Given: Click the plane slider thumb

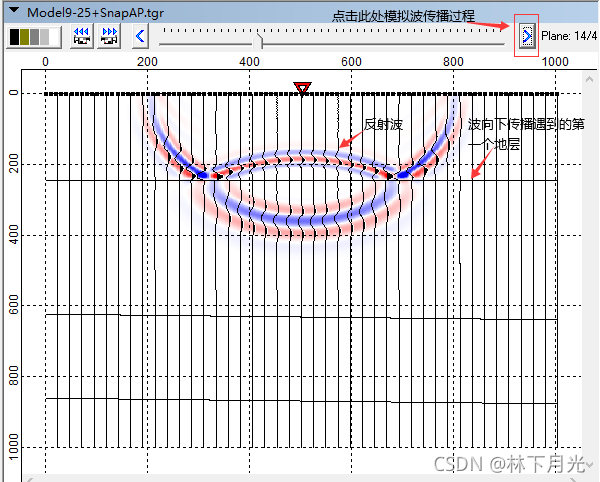Looking at the screenshot, I should point(258,41).
